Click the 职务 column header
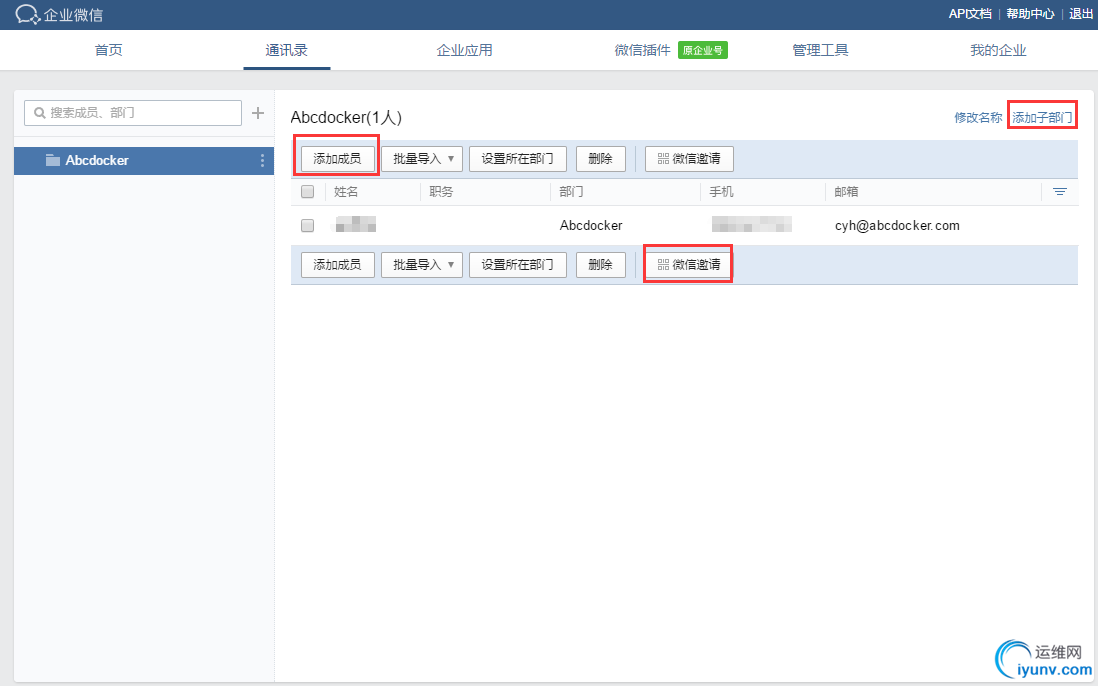The width and height of the screenshot is (1098, 686). (x=441, y=192)
